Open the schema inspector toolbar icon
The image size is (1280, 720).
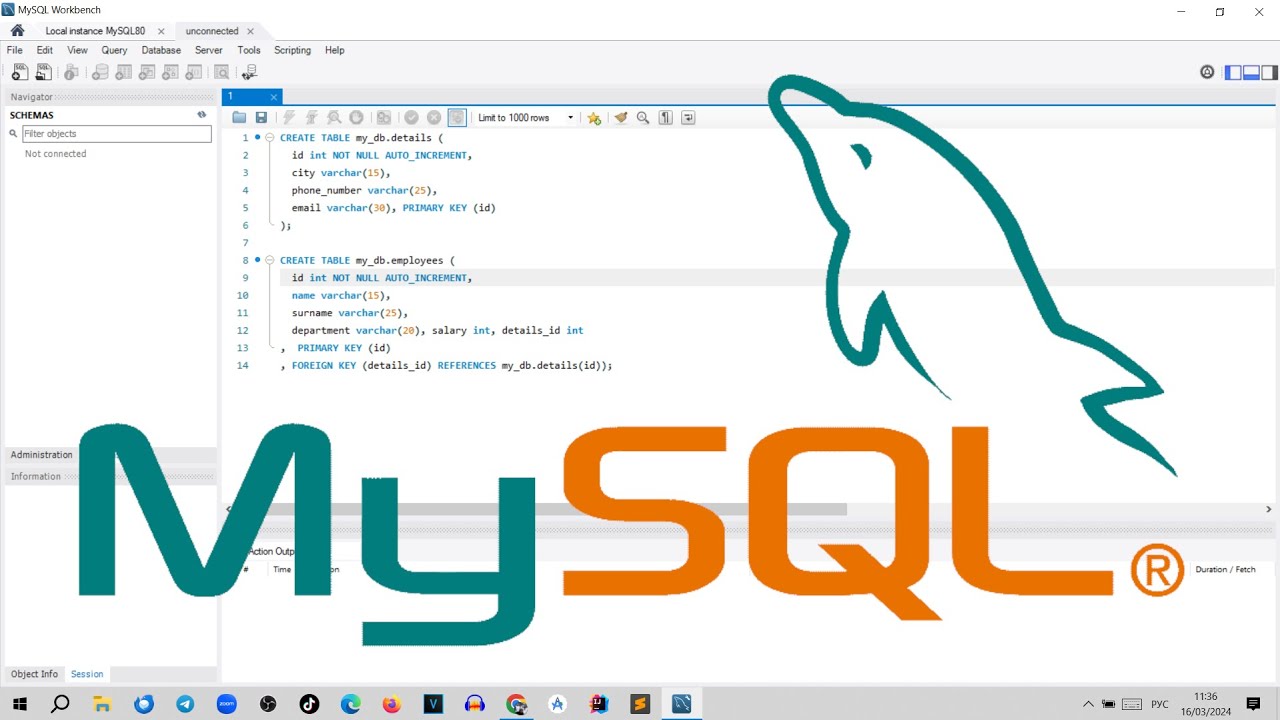click(x=71, y=72)
